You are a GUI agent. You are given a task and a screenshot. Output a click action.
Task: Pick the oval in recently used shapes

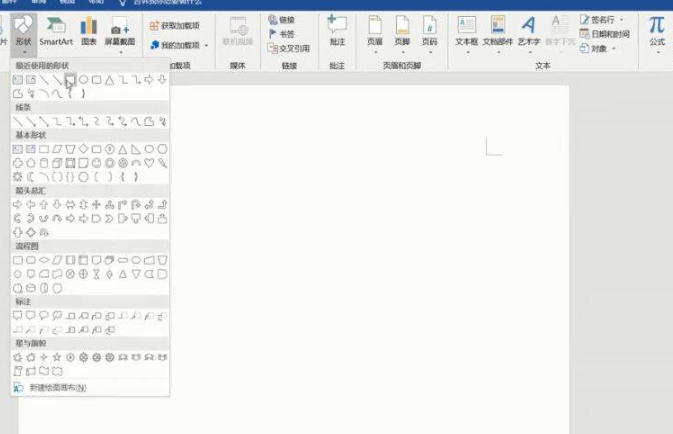pos(84,79)
